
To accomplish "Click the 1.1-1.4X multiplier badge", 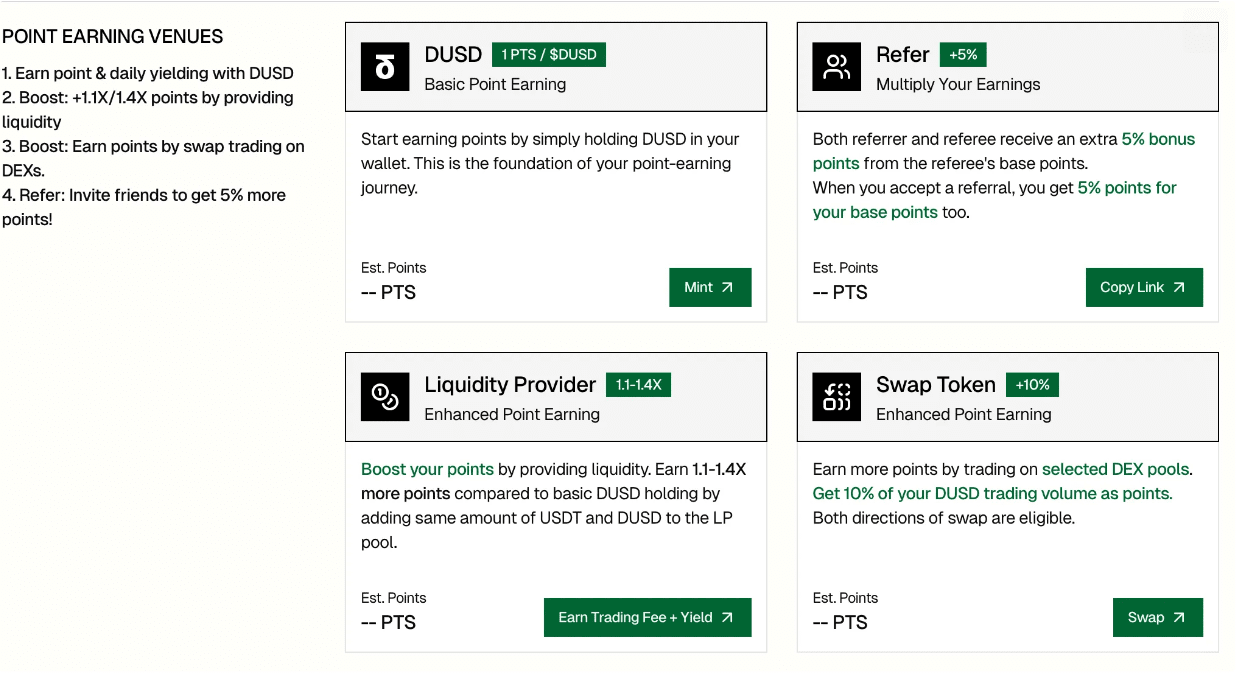I will [638, 385].
